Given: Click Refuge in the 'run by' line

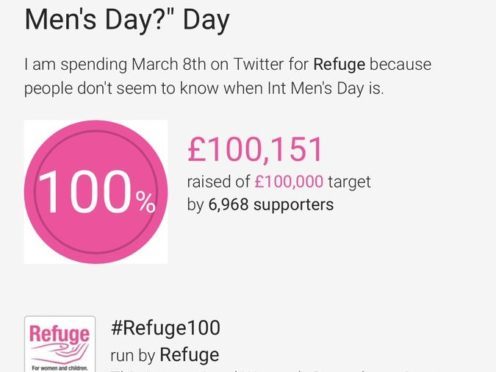Looking at the screenshot, I should (189, 355).
